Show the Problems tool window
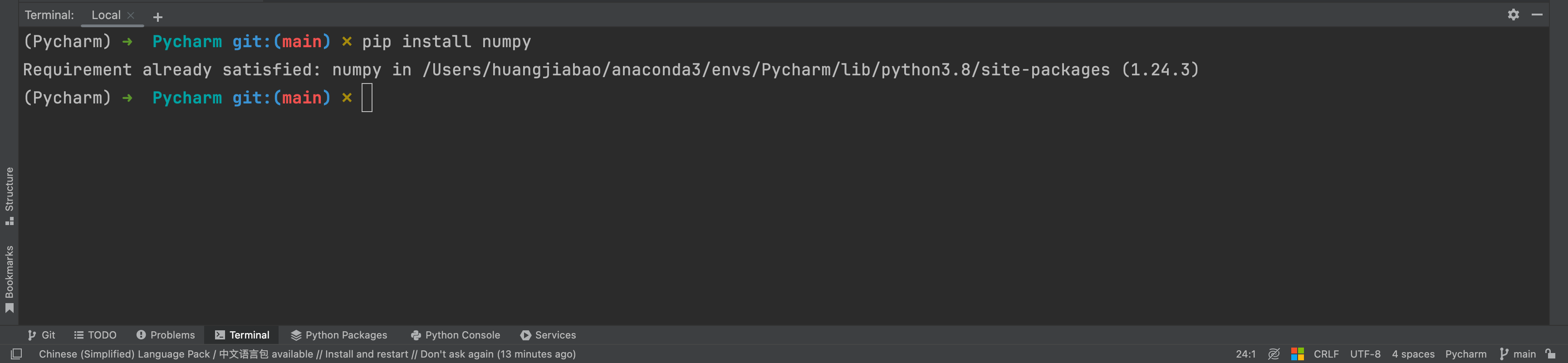This screenshot has height=363, width=1568. click(x=166, y=335)
